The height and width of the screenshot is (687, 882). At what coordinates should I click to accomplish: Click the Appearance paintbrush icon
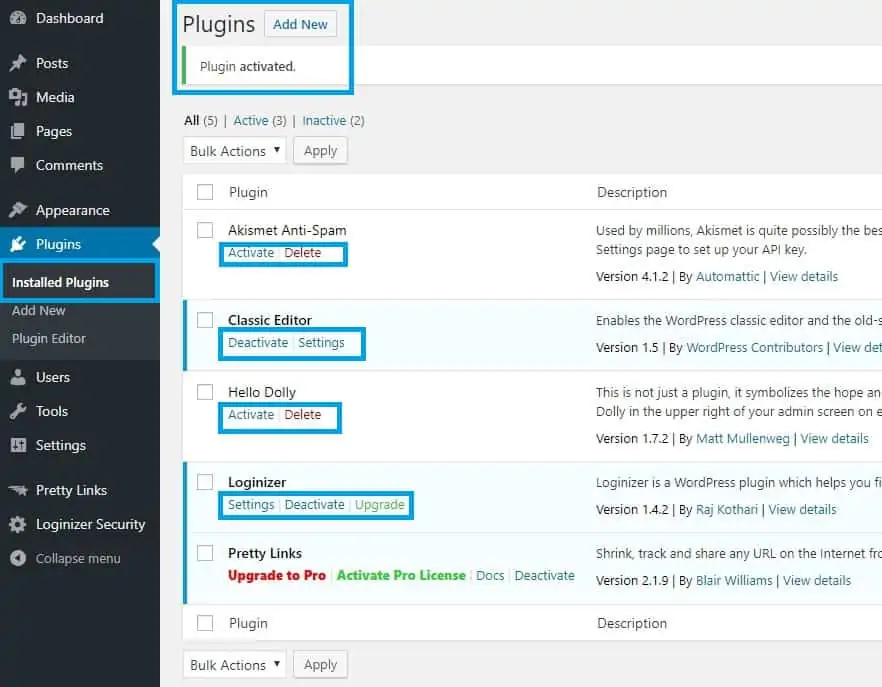pyautogui.click(x=18, y=210)
